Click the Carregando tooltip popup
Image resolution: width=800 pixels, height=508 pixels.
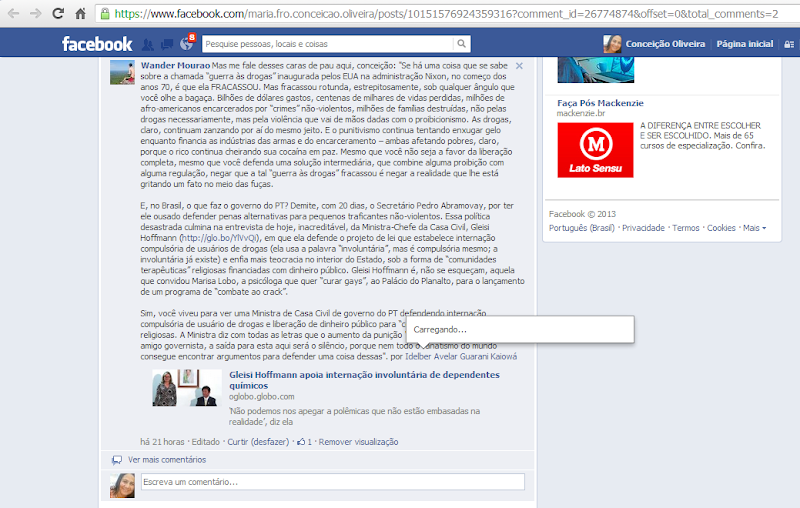tap(520, 330)
